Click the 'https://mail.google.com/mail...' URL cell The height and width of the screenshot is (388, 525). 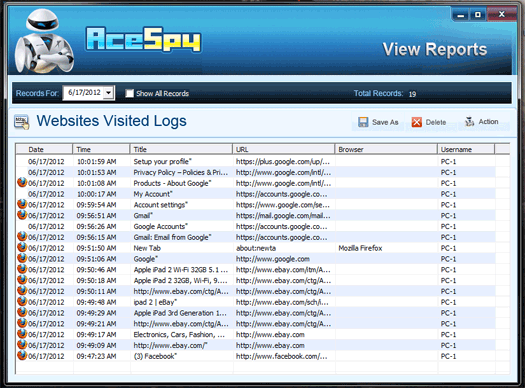pyautogui.click(x=283, y=215)
